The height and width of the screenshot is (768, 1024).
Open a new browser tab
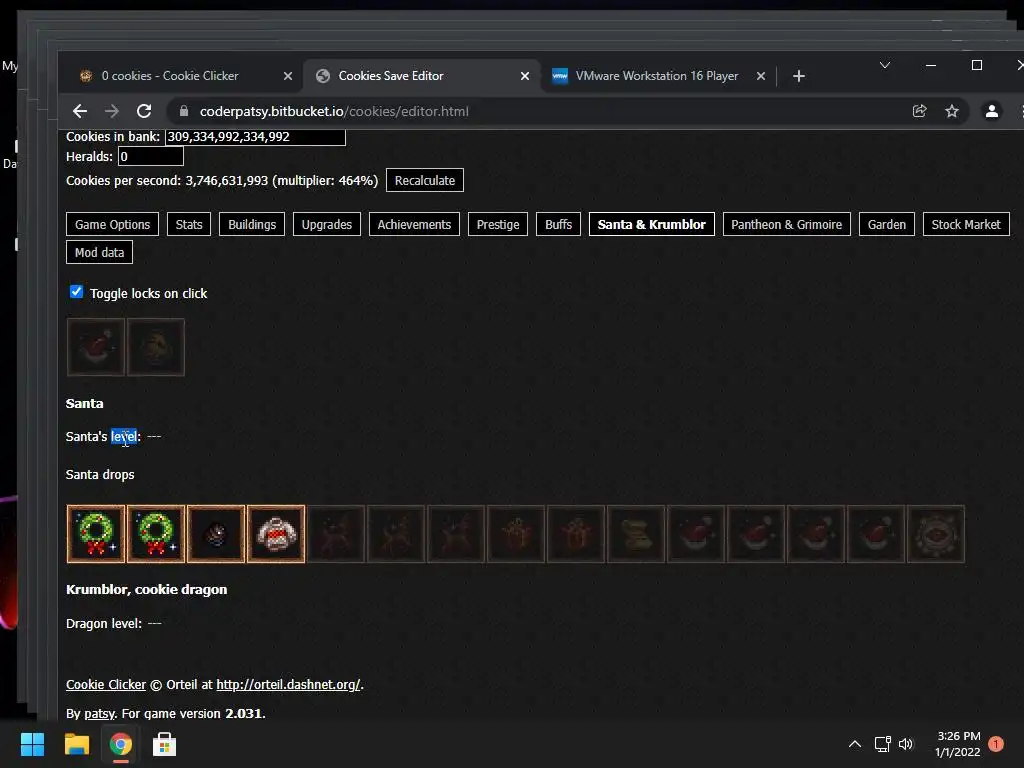(799, 76)
